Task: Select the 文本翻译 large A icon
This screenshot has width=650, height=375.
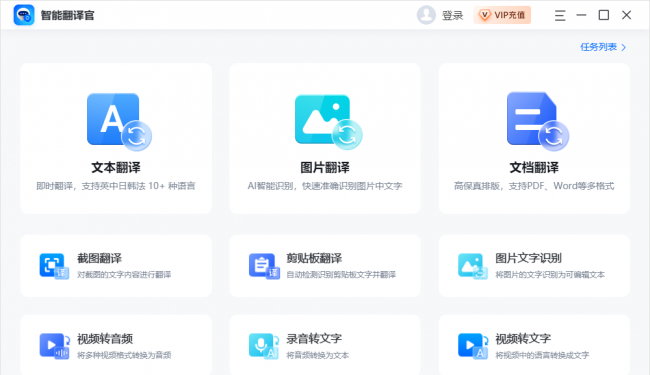Action: pyautogui.click(x=119, y=121)
